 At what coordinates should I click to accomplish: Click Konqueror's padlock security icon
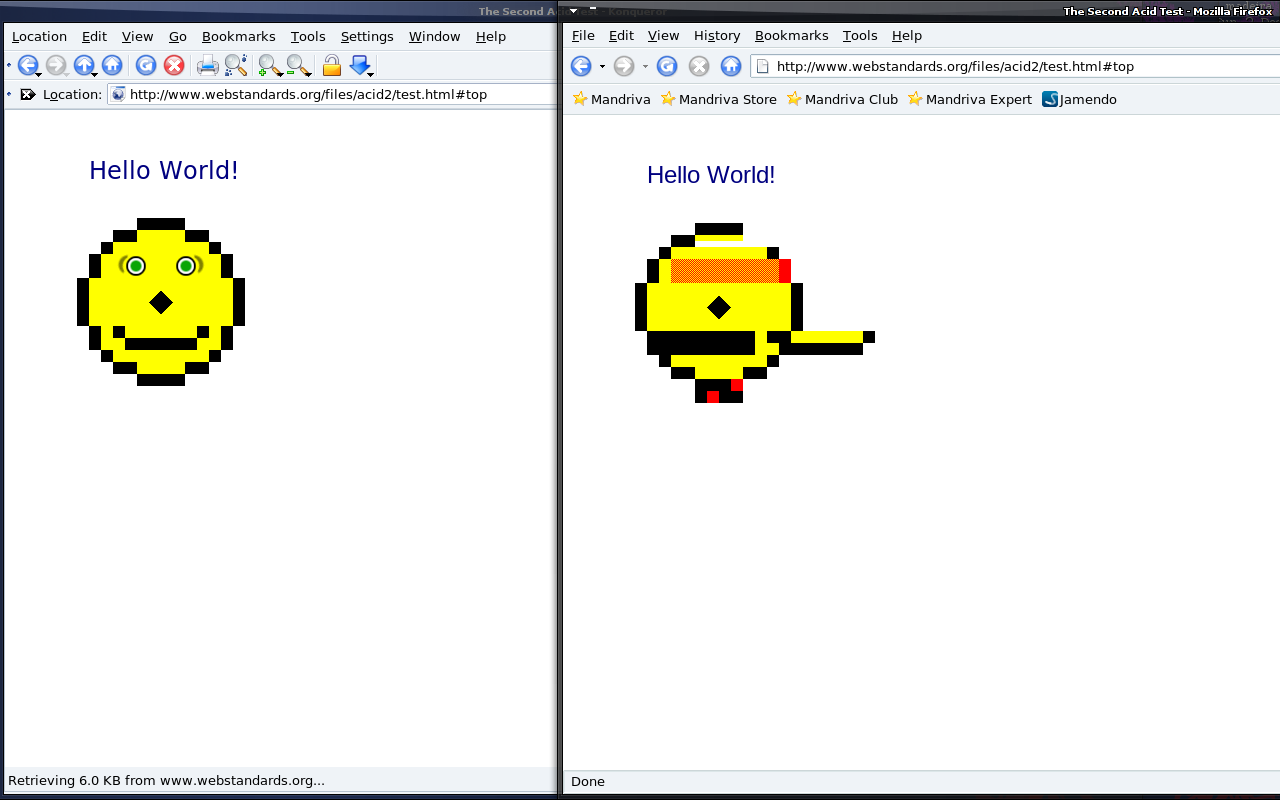coord(331,66)
